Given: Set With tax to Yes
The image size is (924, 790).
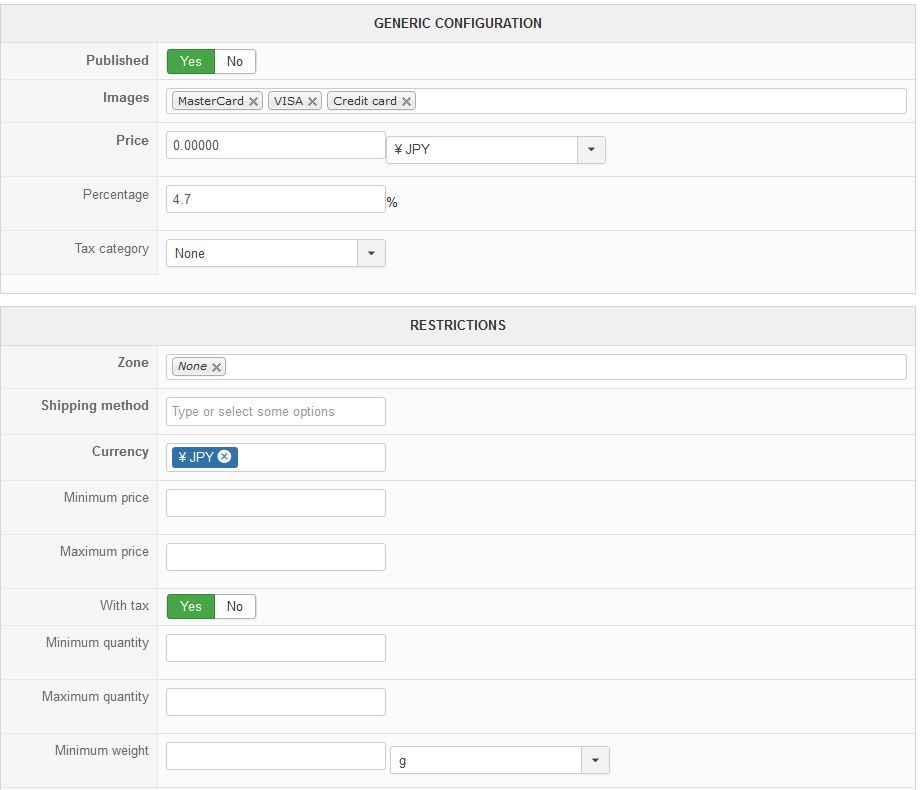Looking at the screenshot, I should pos(191,607).
